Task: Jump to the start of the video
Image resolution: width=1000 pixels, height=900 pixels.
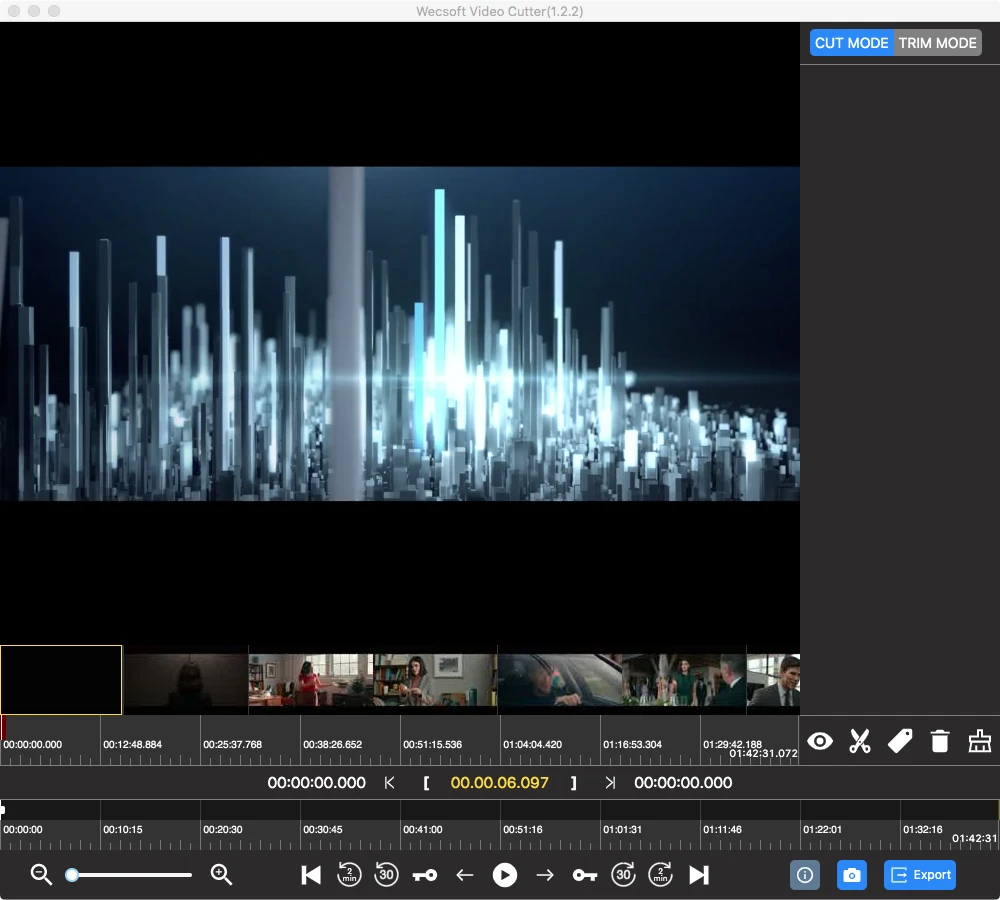Action: 311,874
